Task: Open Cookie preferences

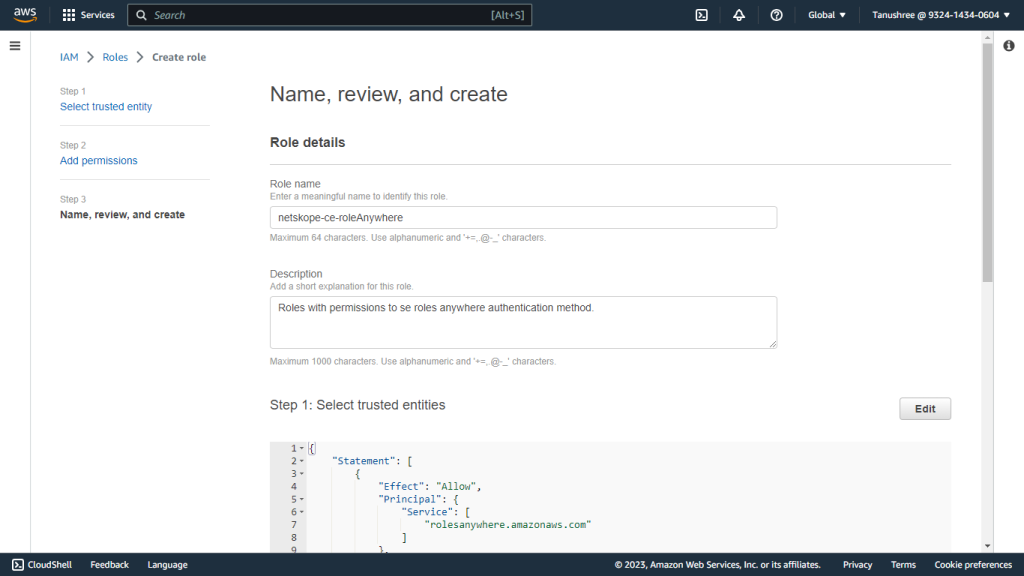Action: click(x=973, y=565)
